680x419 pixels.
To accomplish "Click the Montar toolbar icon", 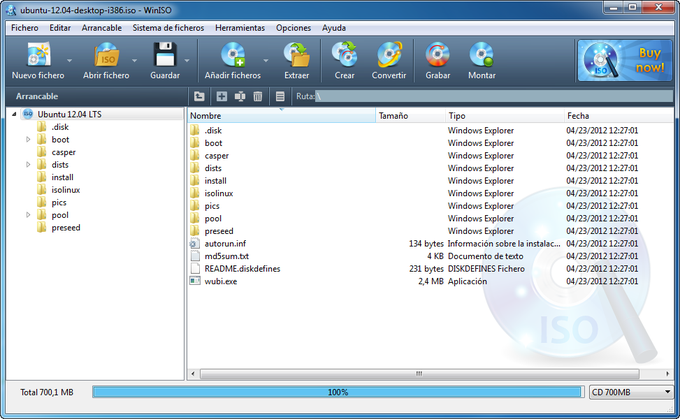I will coord(481,54).
